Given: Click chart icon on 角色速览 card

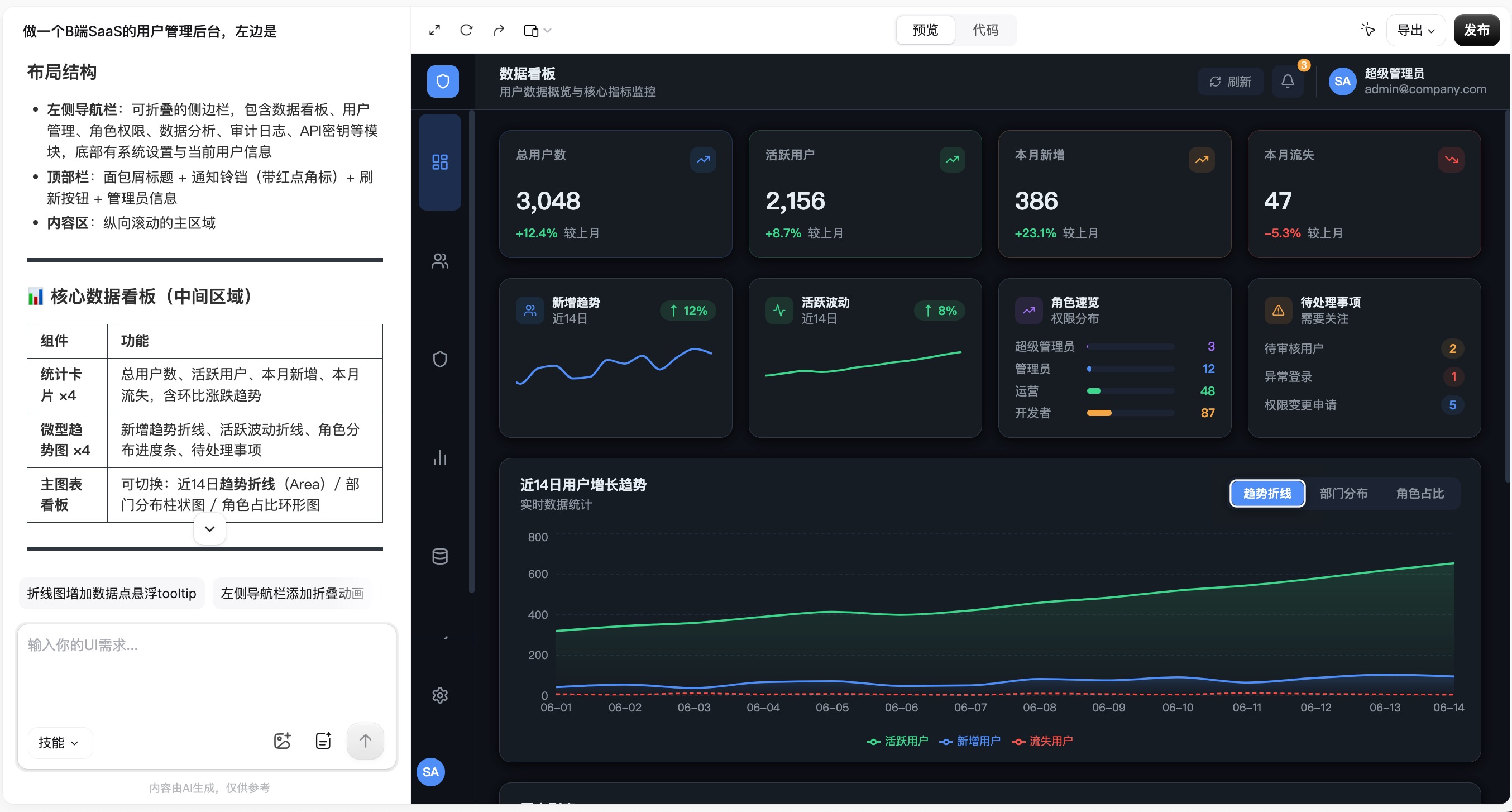Looking at the screenshot, I should pos(1029,310).
